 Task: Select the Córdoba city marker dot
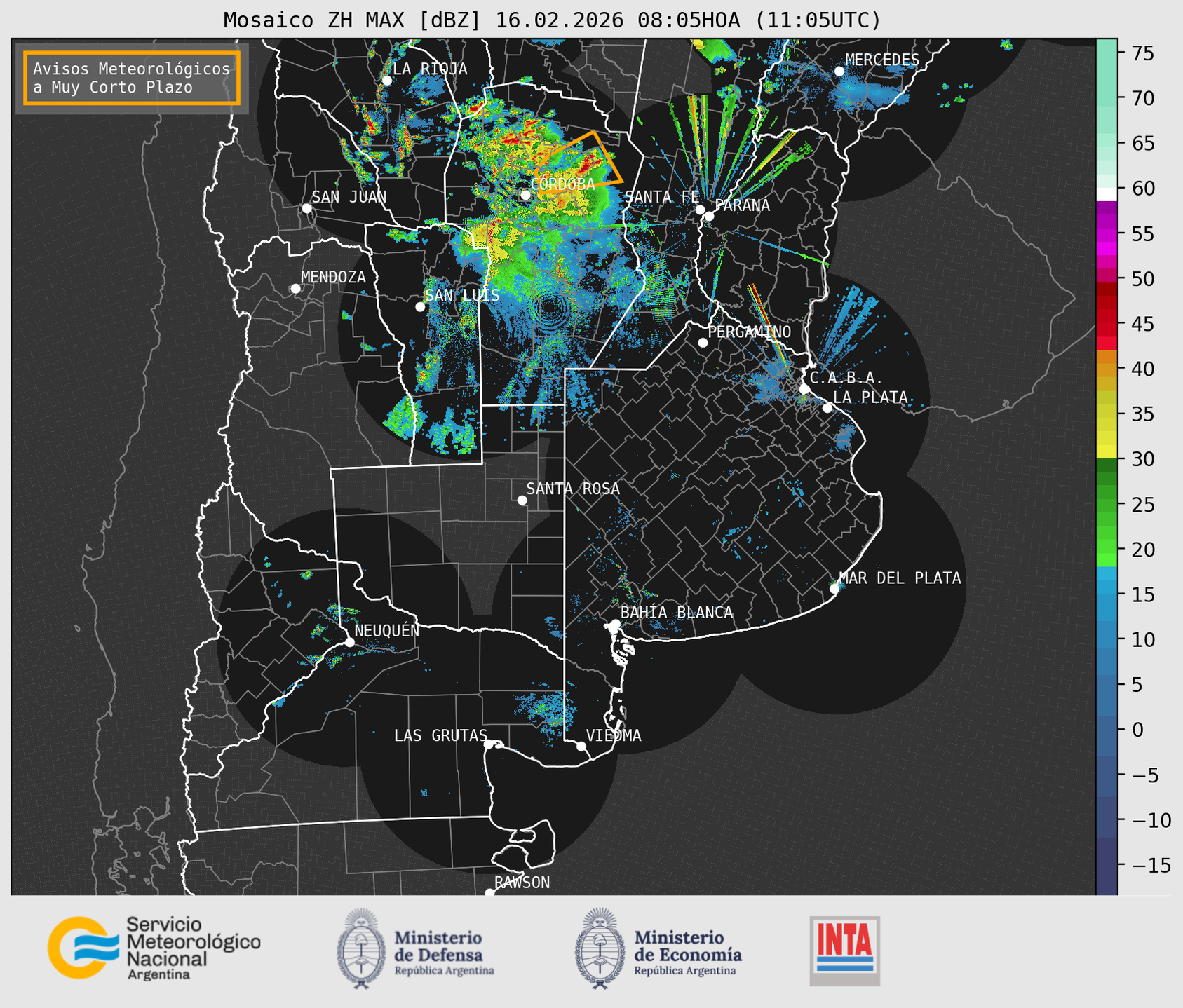(526, 195)
